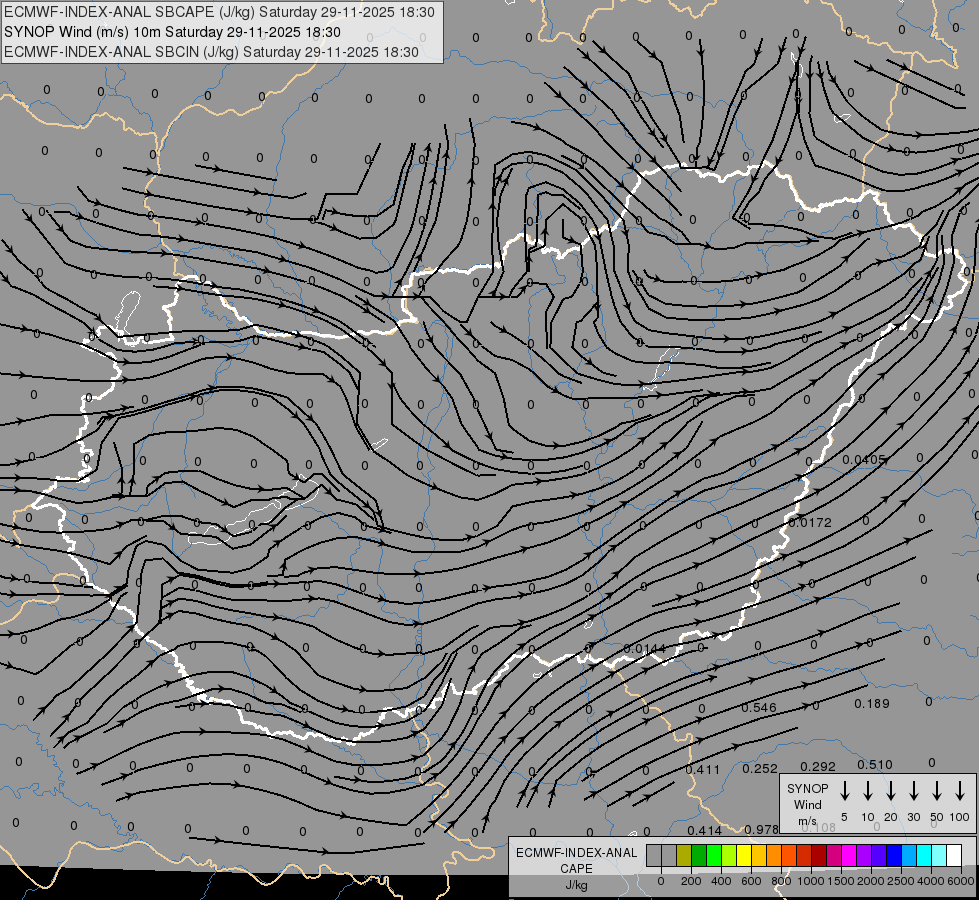Select the 400 tick label on CAPE scale
Viewport: 979px width, 900px height.
(x=721, y=881)
